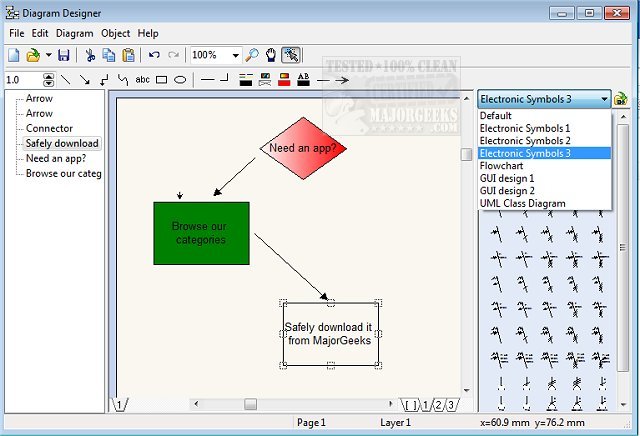
Task: Switch to layer tab 2
Action: coord(438,405)
